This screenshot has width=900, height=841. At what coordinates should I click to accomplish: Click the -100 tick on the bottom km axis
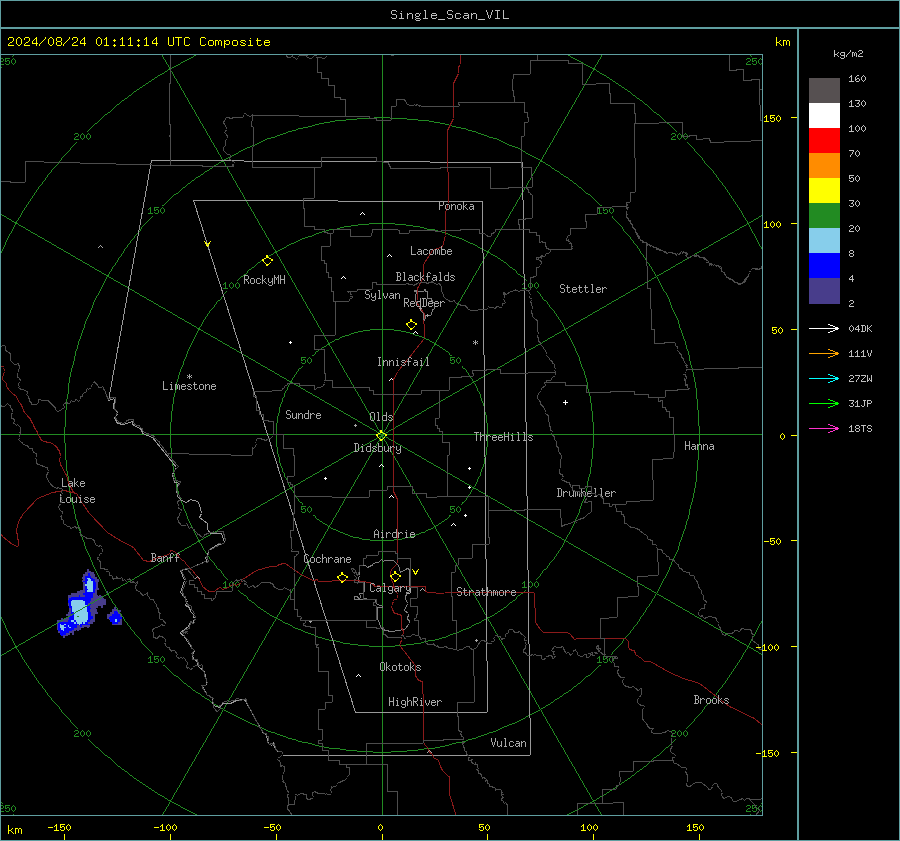click(165, 827)
